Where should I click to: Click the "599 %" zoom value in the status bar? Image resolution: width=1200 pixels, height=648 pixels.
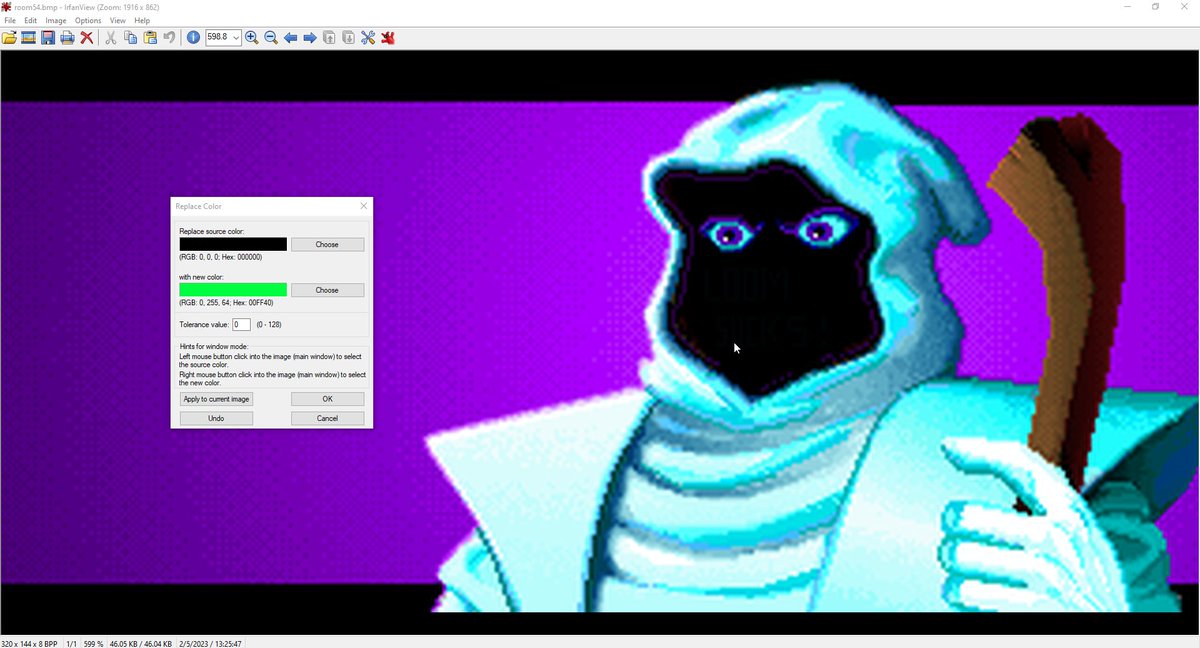93,643
